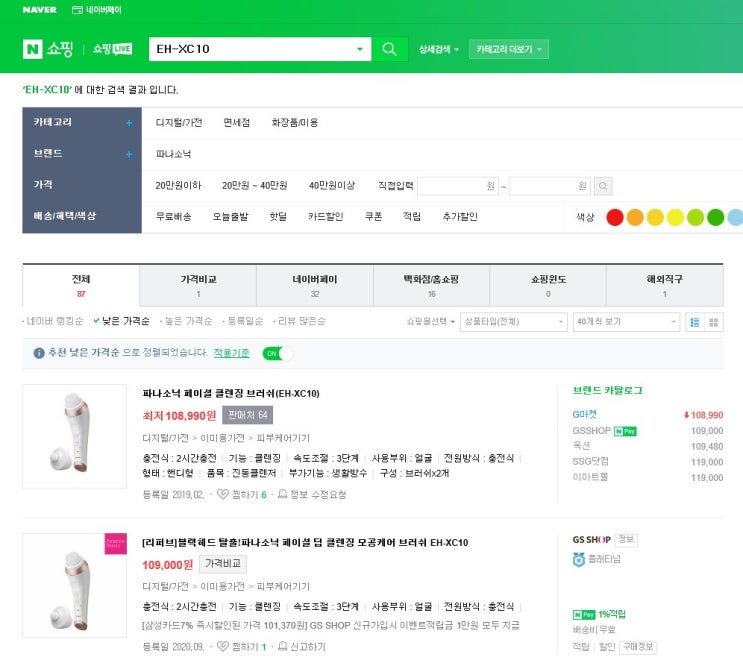Click the minimum price input field
743x663 pixels.
[458, 186]
